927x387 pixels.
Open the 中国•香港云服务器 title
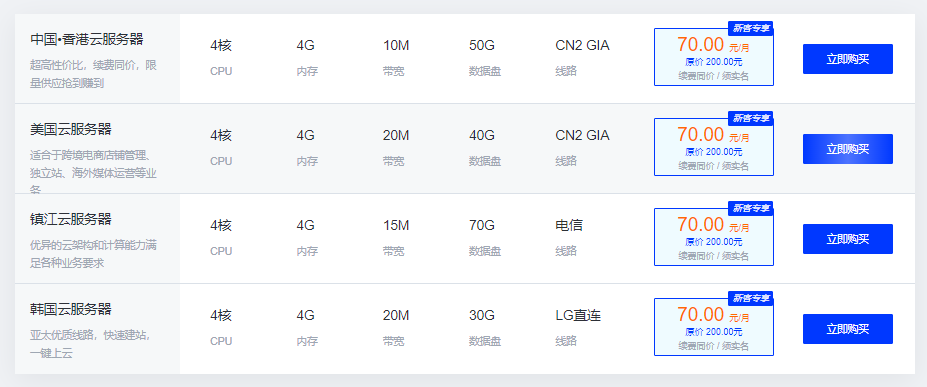[x=87, y=40]
